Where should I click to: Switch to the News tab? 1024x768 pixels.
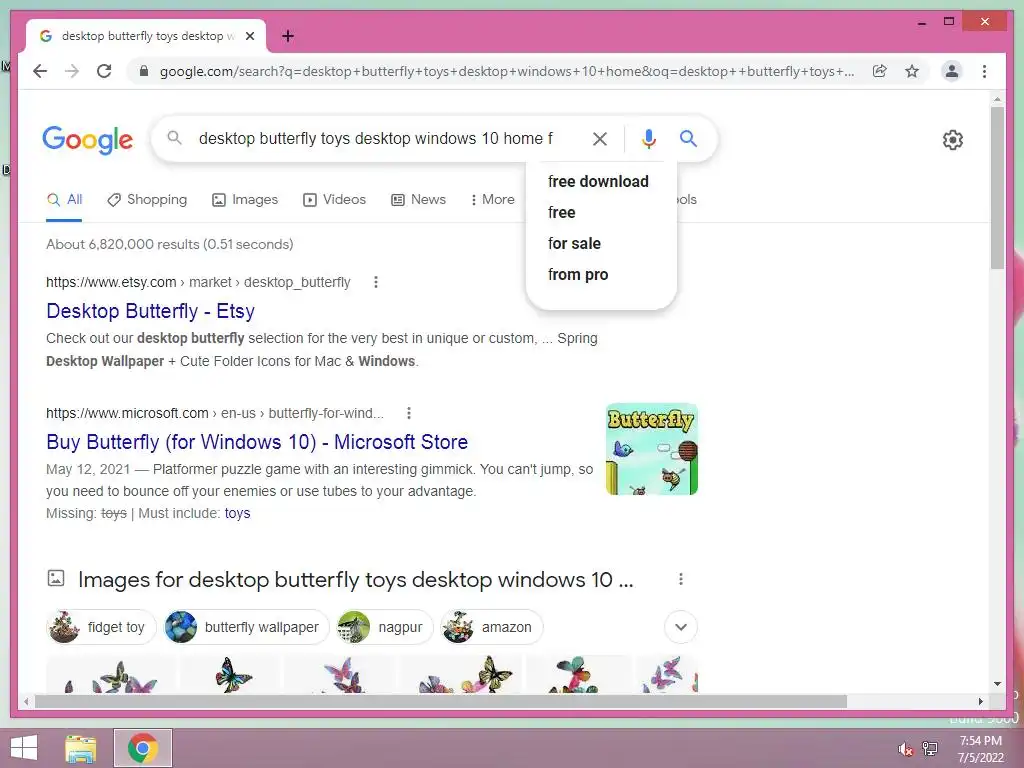pyautogui.click(x=419, y=200)
